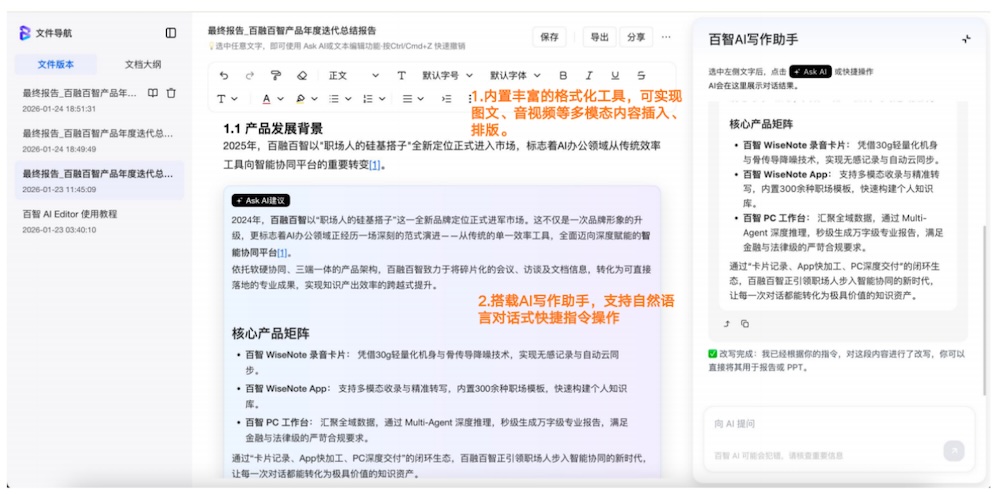Screen dimensions: 1000x494
Task: Click the send button in AI input
Action: coord(953,451)
